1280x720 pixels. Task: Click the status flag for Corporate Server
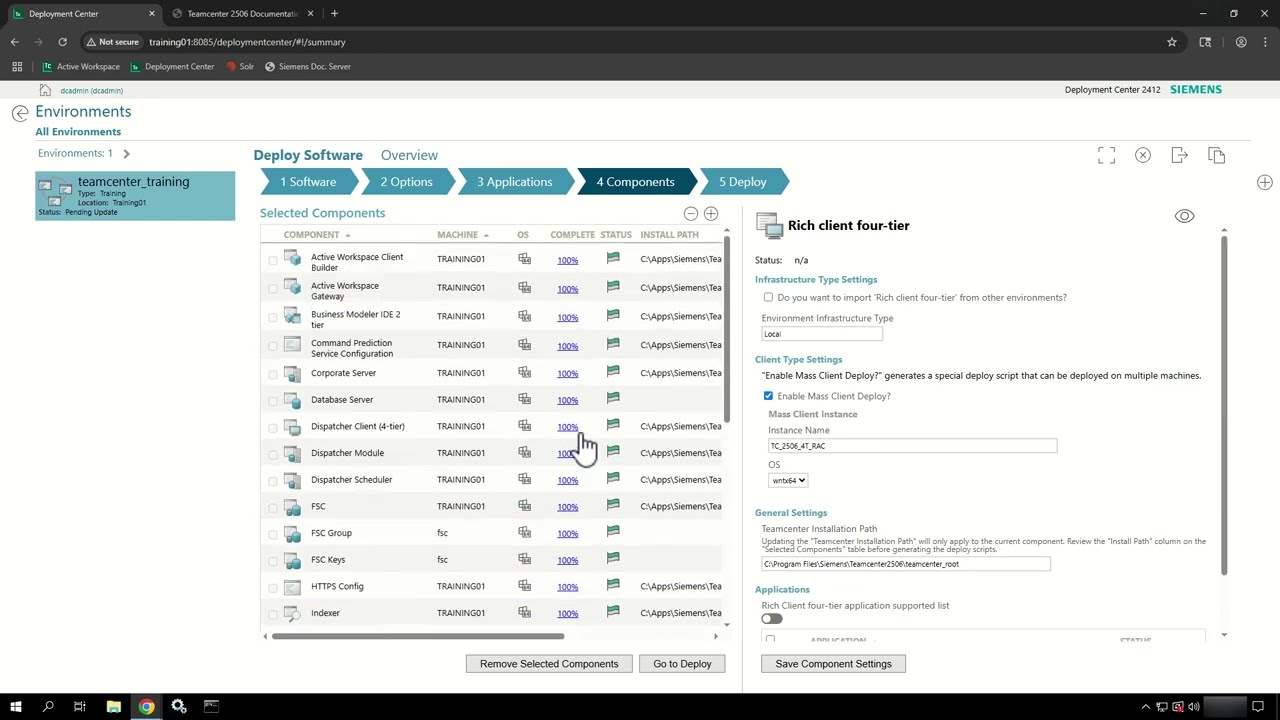(613, 371)
